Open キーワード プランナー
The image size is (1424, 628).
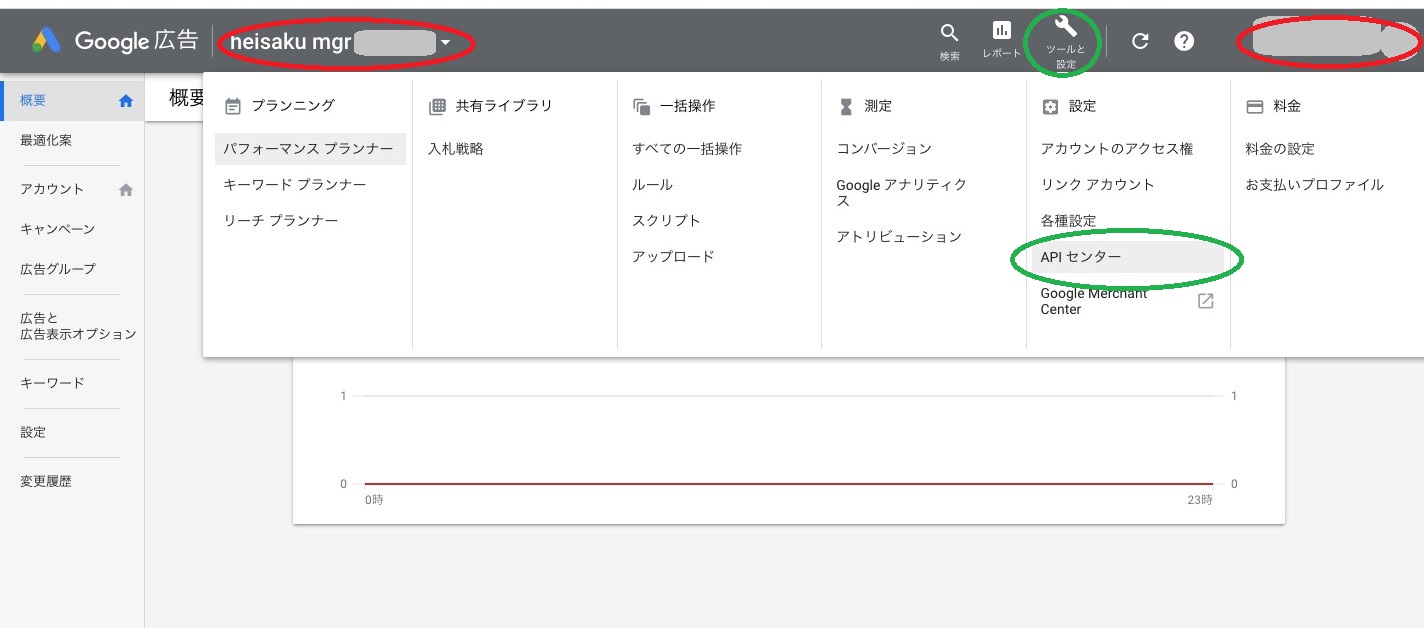[295, 185]
